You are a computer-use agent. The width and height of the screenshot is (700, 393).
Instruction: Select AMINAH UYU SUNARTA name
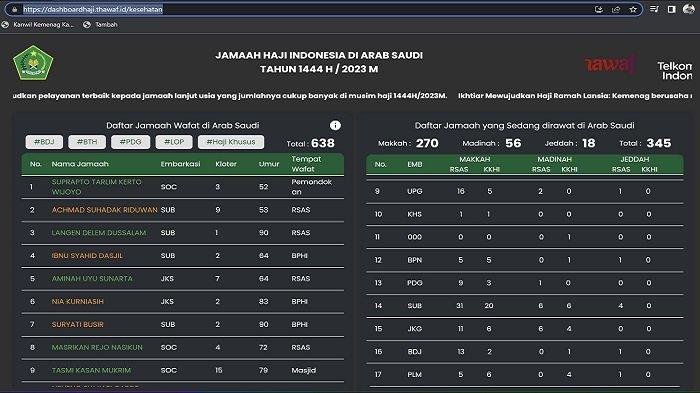click(x=92, y=279)
